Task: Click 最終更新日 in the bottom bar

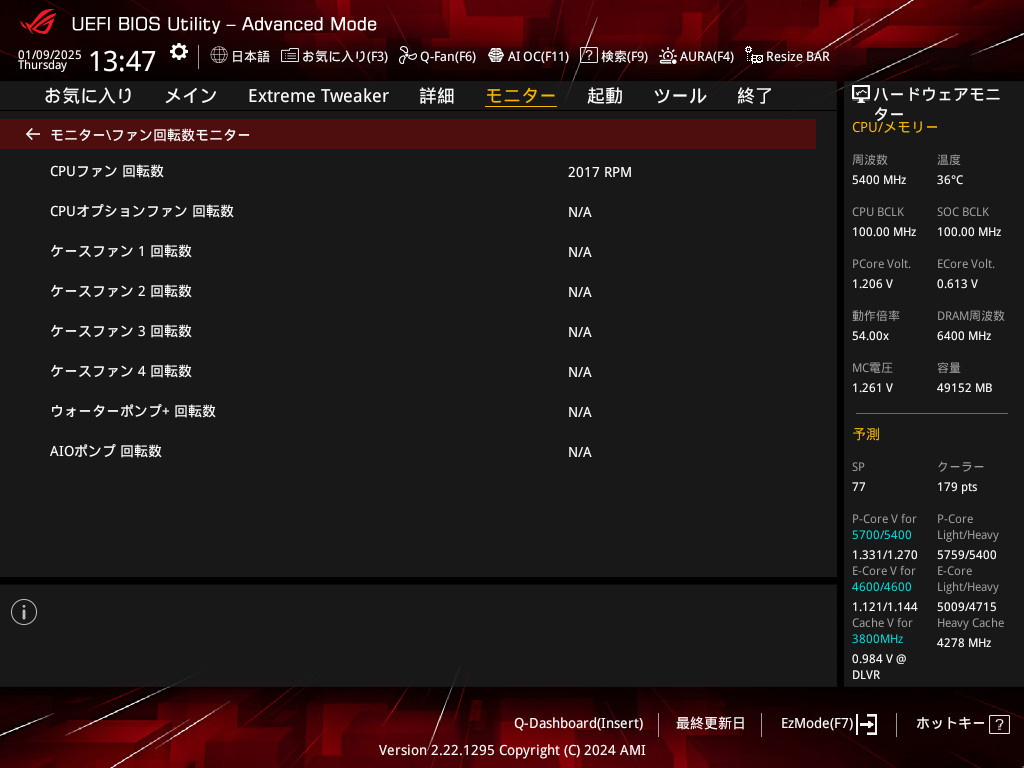Action: click(x=710, y=723)
